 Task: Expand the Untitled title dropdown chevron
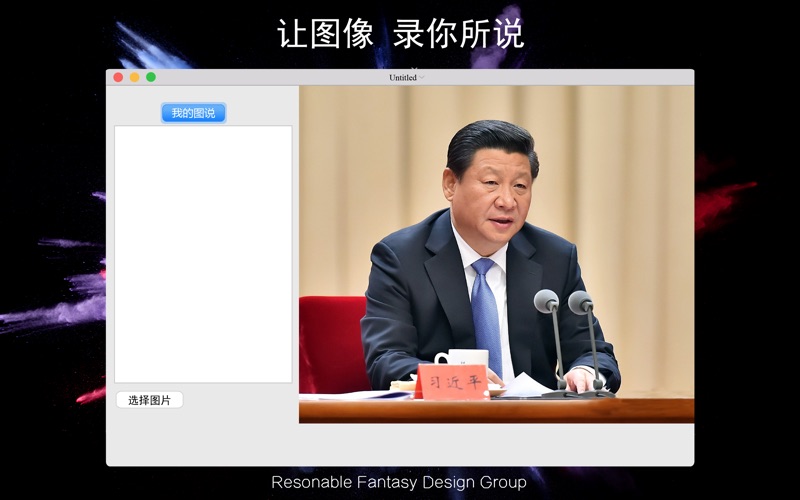[x=423, y=77]
